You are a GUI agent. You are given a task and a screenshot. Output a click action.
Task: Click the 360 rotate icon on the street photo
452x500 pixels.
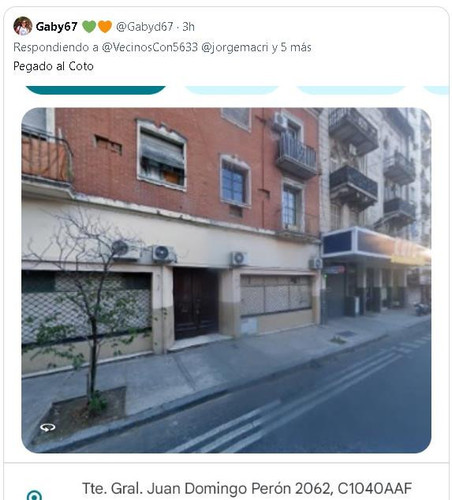point(47,427)
